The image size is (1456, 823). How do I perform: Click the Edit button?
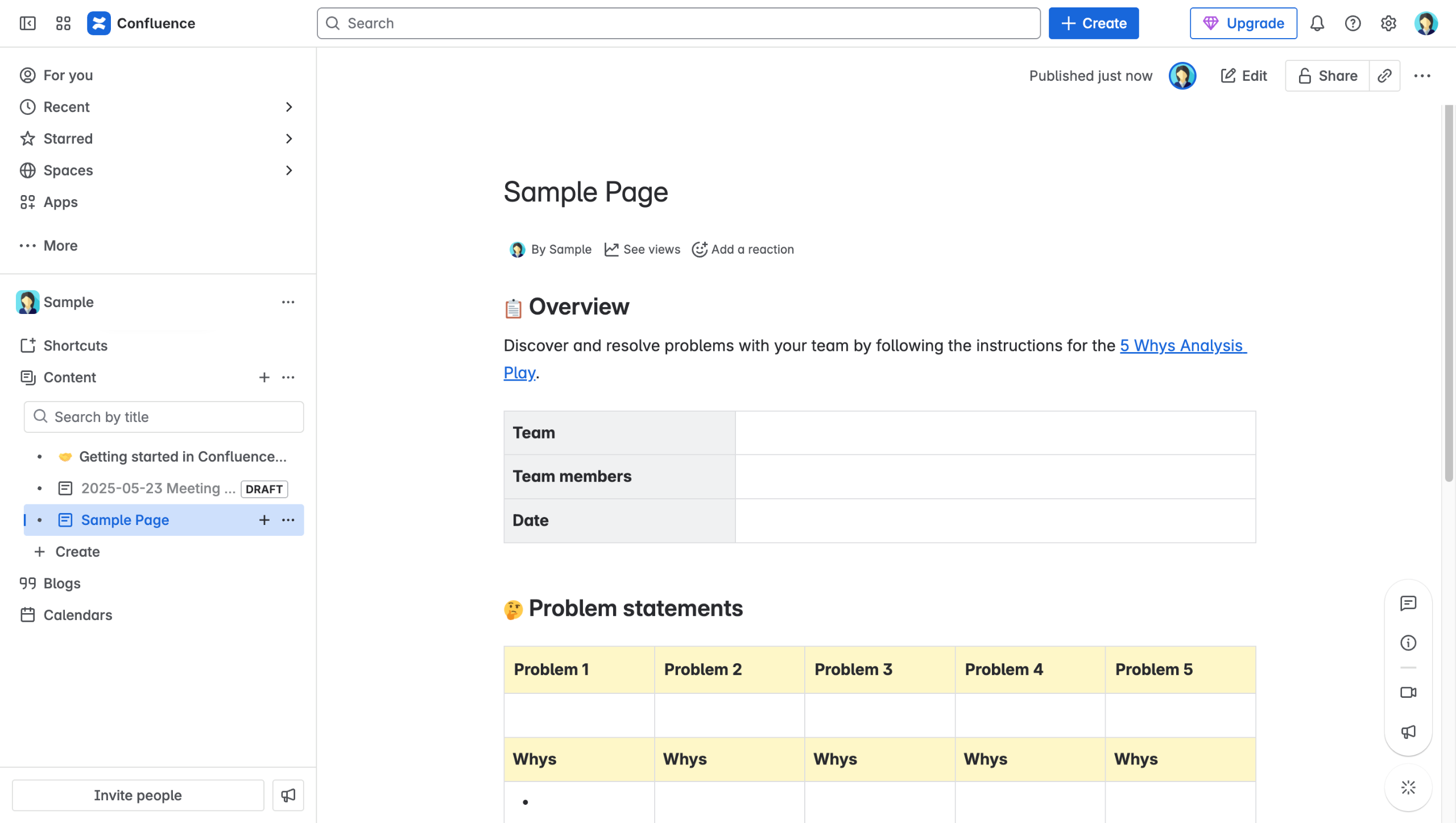pyautogui.click(x=1244, y=76)
